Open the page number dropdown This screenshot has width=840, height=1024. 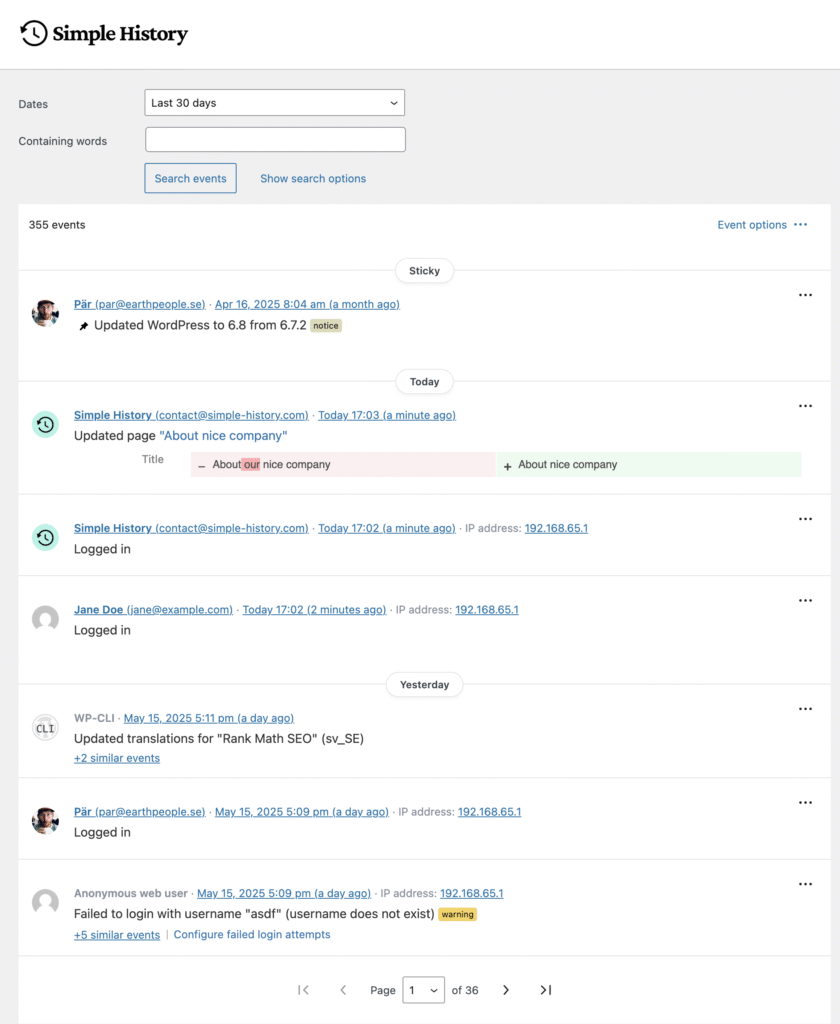click(x=423, y=990)
